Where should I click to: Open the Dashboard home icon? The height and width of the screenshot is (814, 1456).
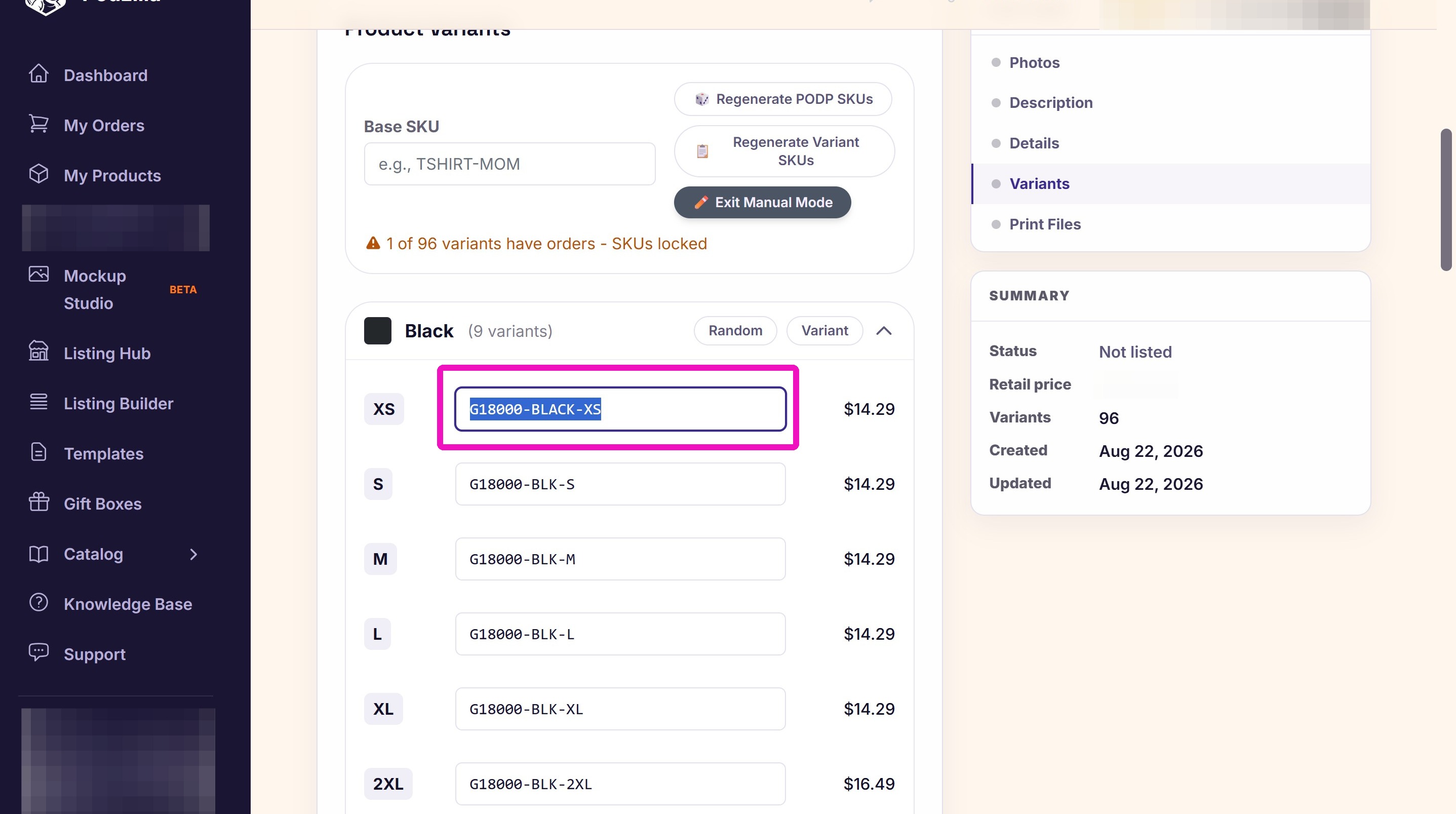(x=38, y=74)
